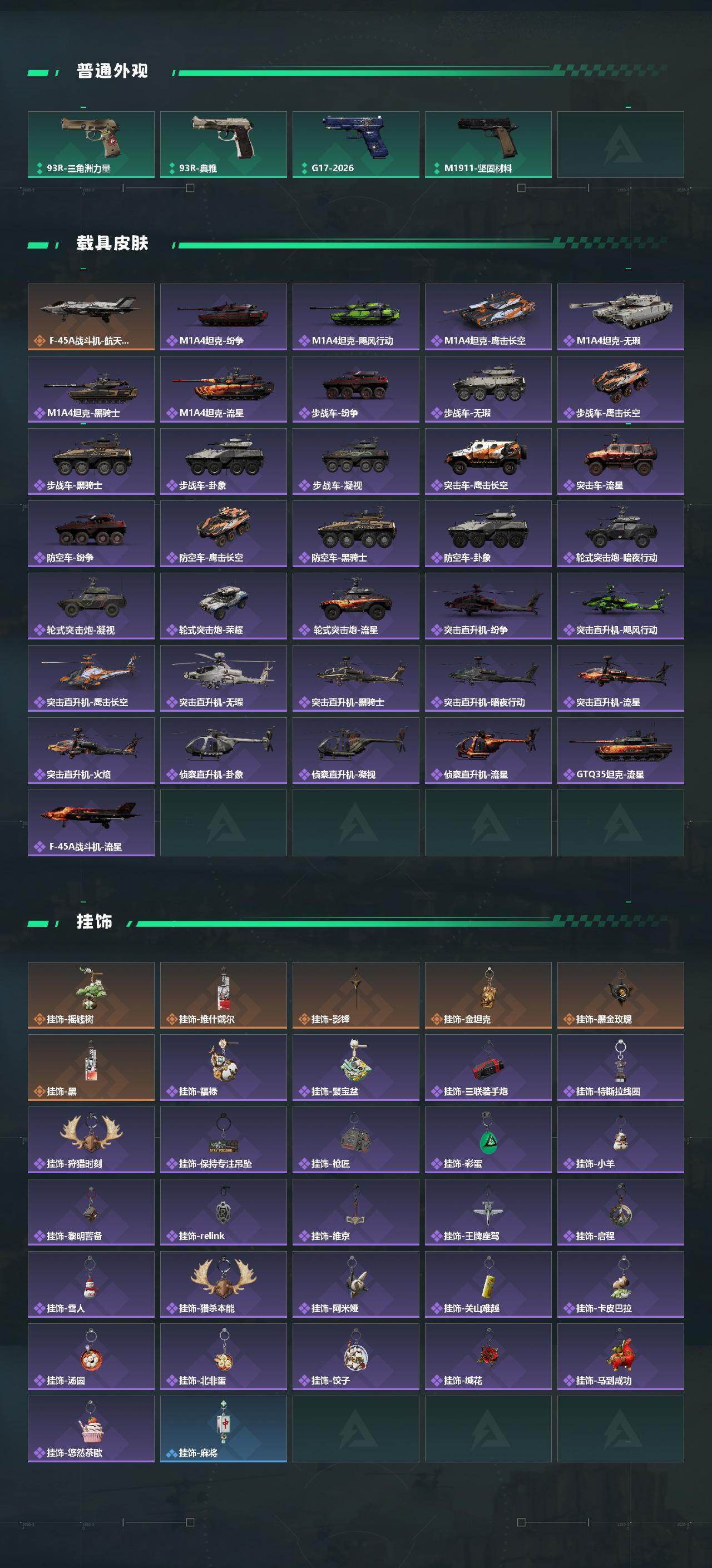The height and width of the screenshot is (1568, 712).
Task: Click the F-45A战斗机-航天 jet skin
Action: point(91,316)
